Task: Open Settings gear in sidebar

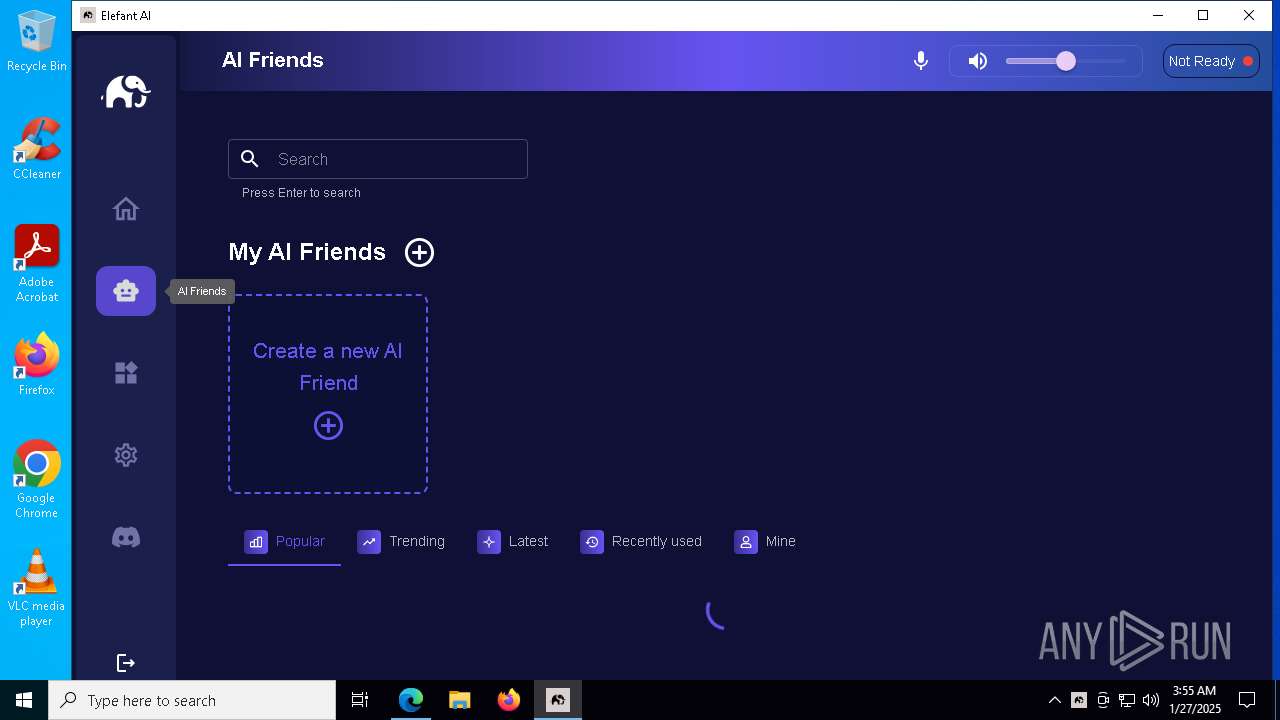Action: [126, 455]
